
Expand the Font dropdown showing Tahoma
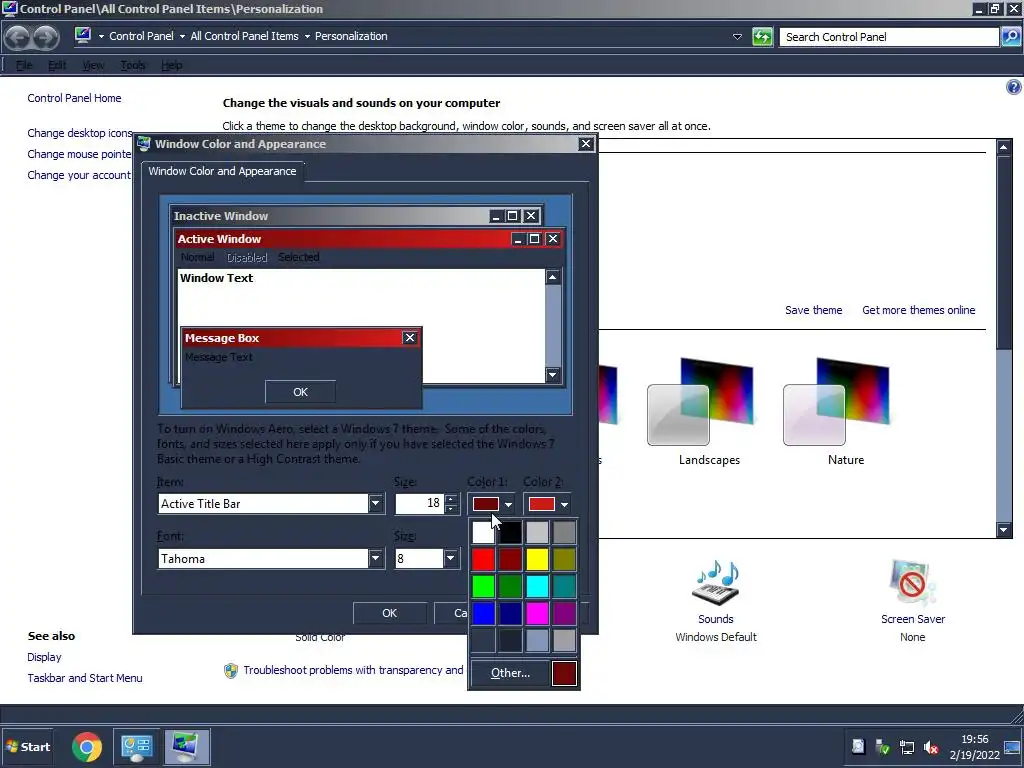tap(376, 558)
